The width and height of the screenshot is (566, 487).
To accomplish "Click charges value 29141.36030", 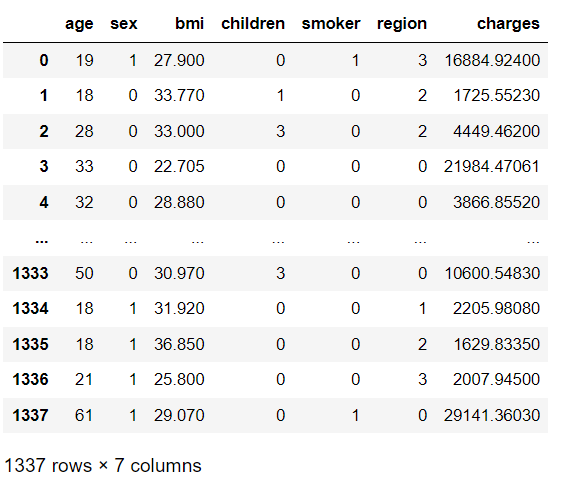I will (492, 415).
